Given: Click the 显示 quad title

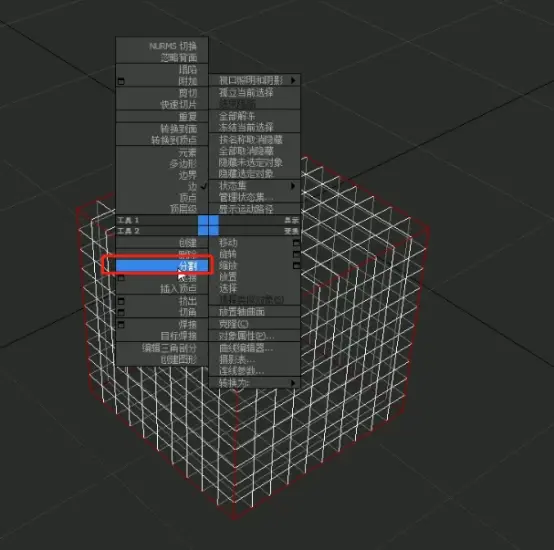Looking at the screenshot, I should 291,220.
